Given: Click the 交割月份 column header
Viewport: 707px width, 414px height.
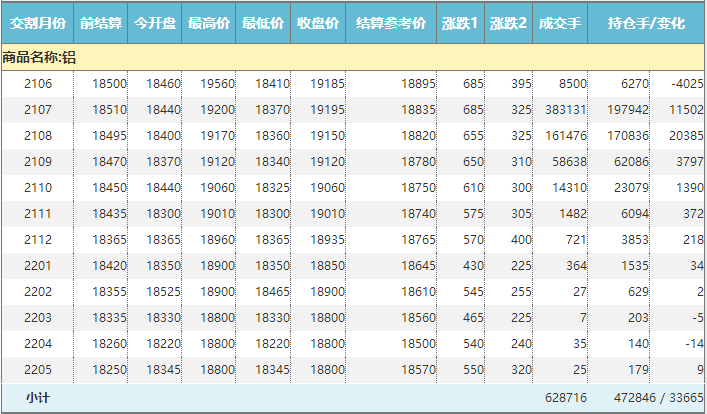Looking at the screenshot, I should pos(37,23).
